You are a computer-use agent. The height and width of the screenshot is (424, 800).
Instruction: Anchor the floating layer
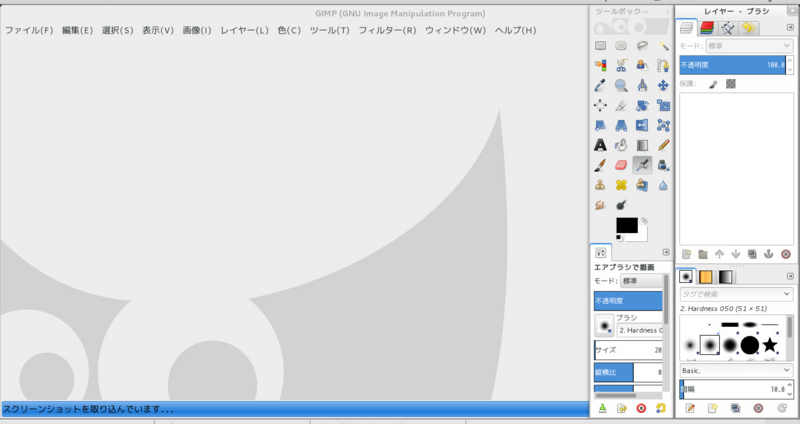[x=768, y=254]
